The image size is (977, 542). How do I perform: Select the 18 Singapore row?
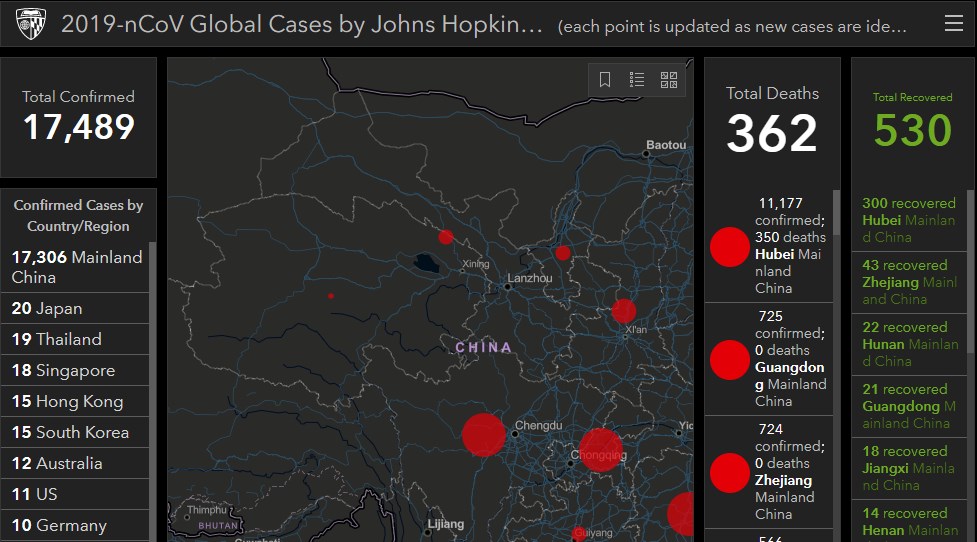75,371
